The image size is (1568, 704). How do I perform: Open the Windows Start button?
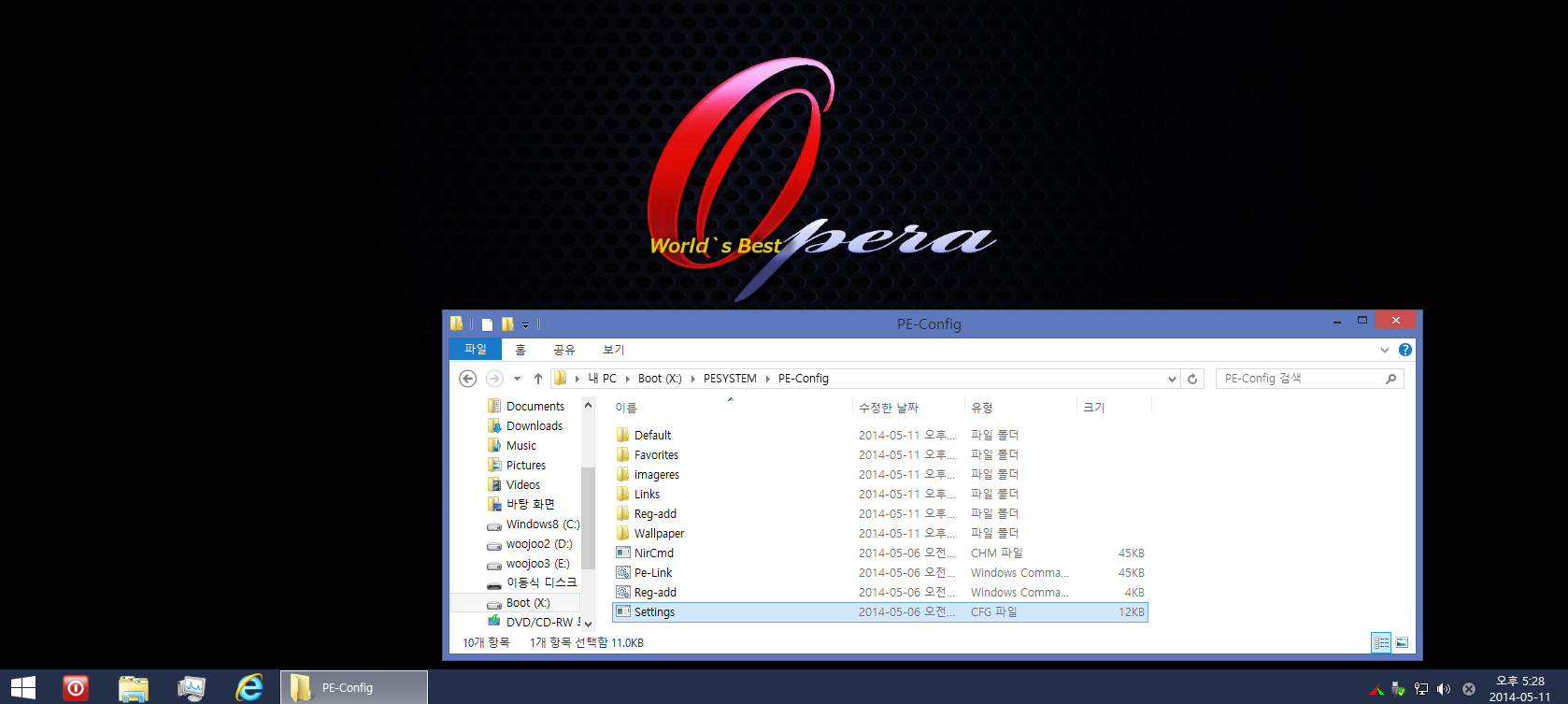coord(23,688)
